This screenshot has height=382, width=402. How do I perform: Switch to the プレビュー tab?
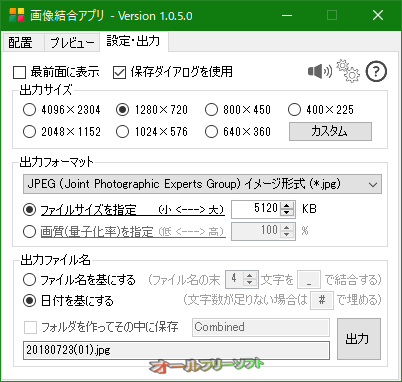coord(72,43)
